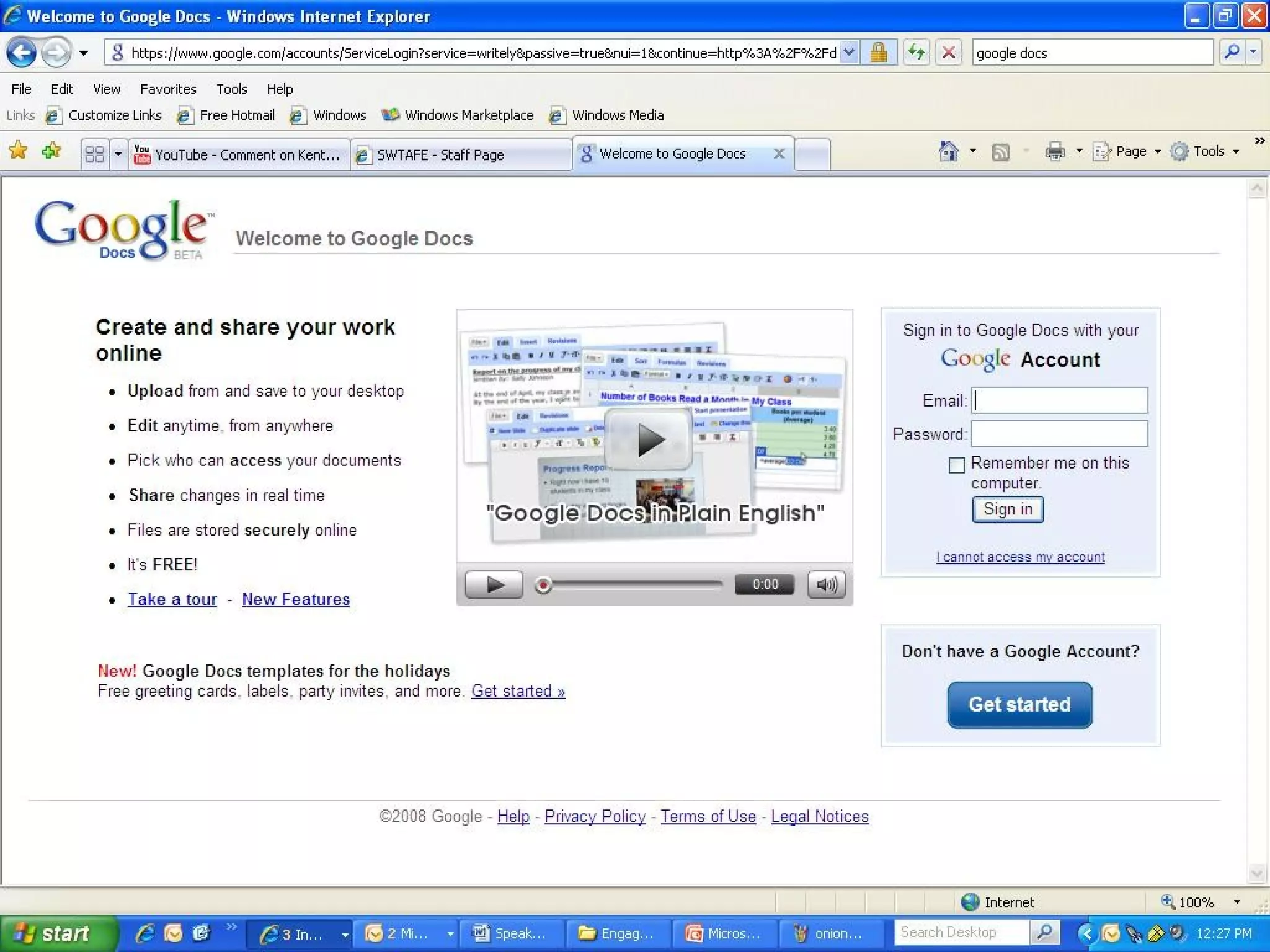This screenshot has width=1270, height=952.
Task: Open the View menu
Action: coord(107,89)
